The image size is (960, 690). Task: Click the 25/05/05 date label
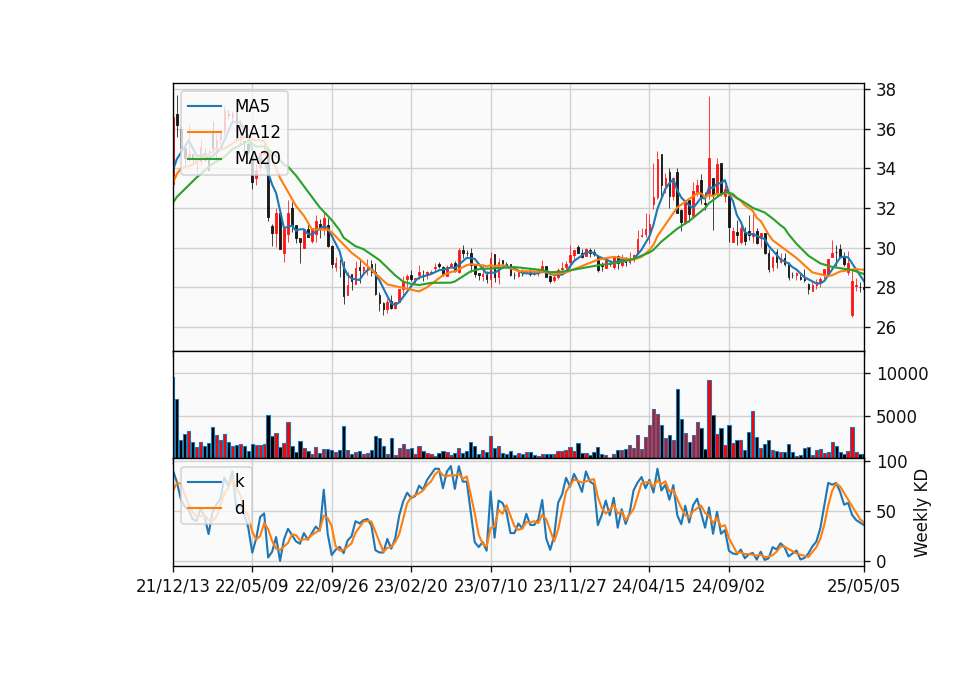click(x=864, y=586)
